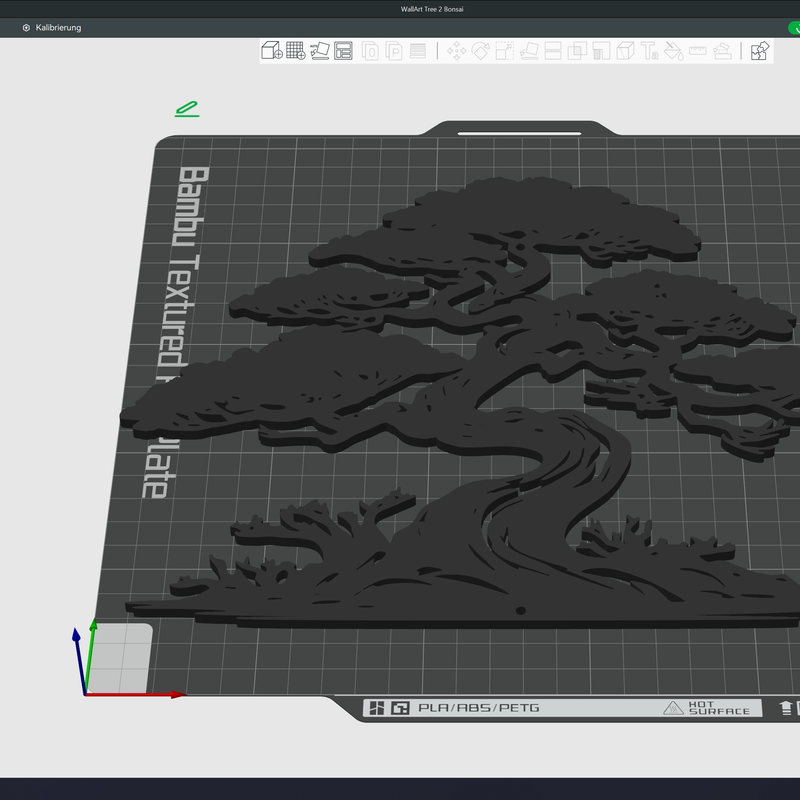Viewport: 800px width, 800px height.
Task: Activate the Lay on face tool
Action: (x=529, y=51)
